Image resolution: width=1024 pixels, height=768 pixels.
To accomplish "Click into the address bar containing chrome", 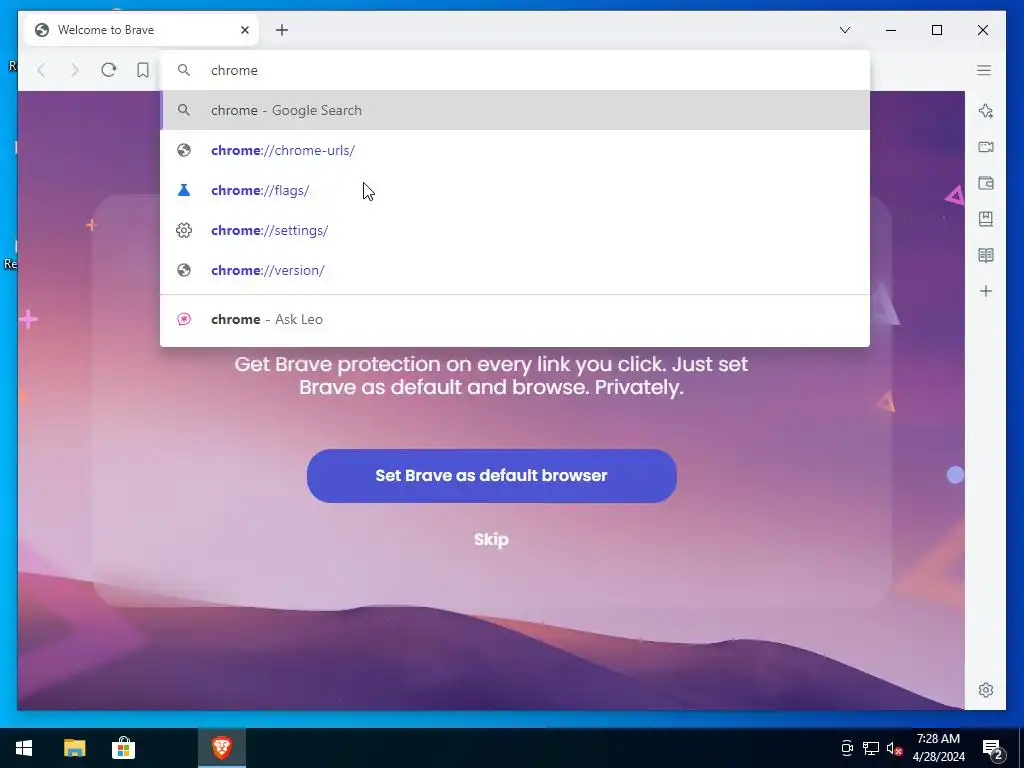I will coord(515,70).
